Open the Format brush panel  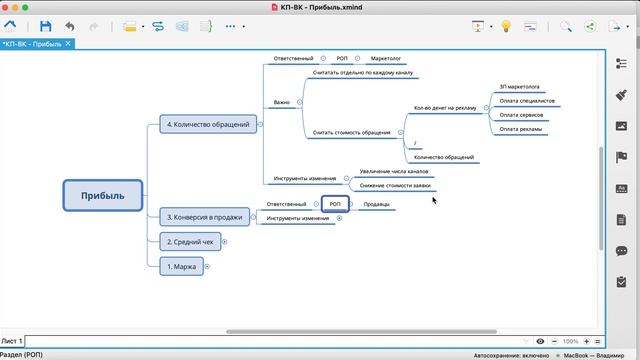click(621, 95)
